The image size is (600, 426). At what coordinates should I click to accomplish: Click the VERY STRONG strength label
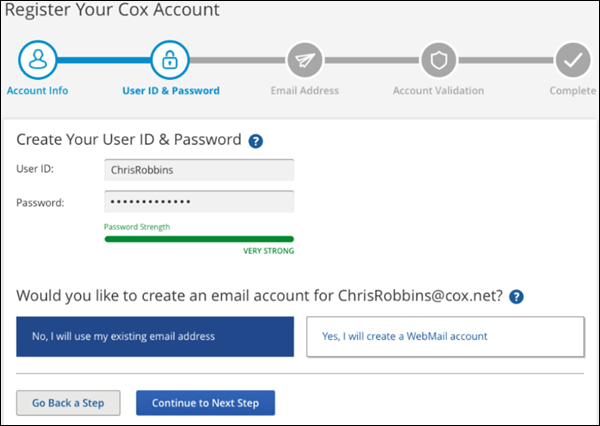click(x=269, y=251)
